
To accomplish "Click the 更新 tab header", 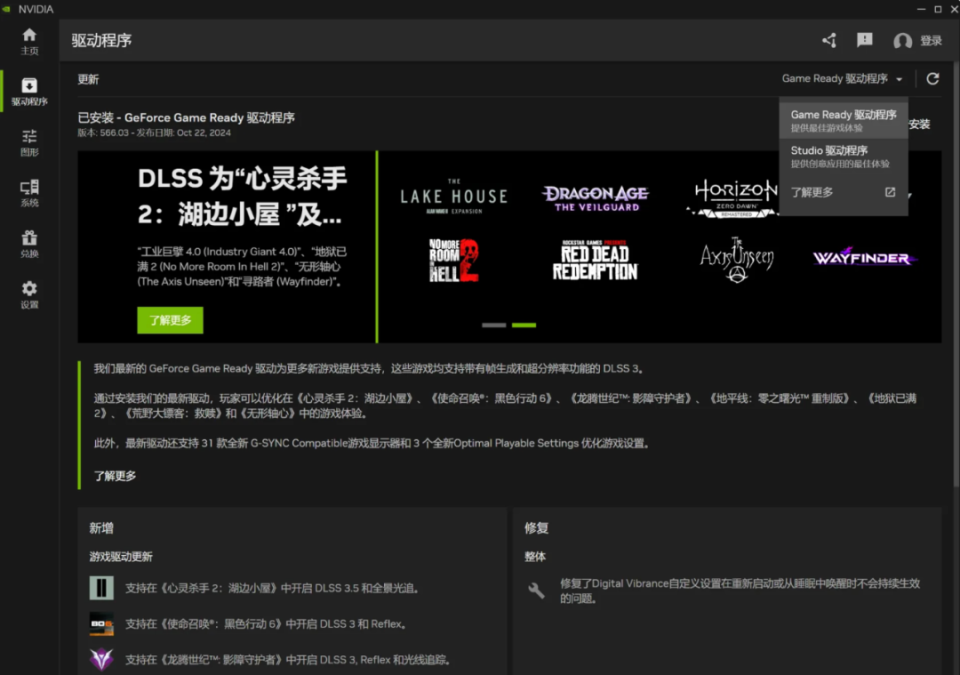I will click(x=88, y=78).
